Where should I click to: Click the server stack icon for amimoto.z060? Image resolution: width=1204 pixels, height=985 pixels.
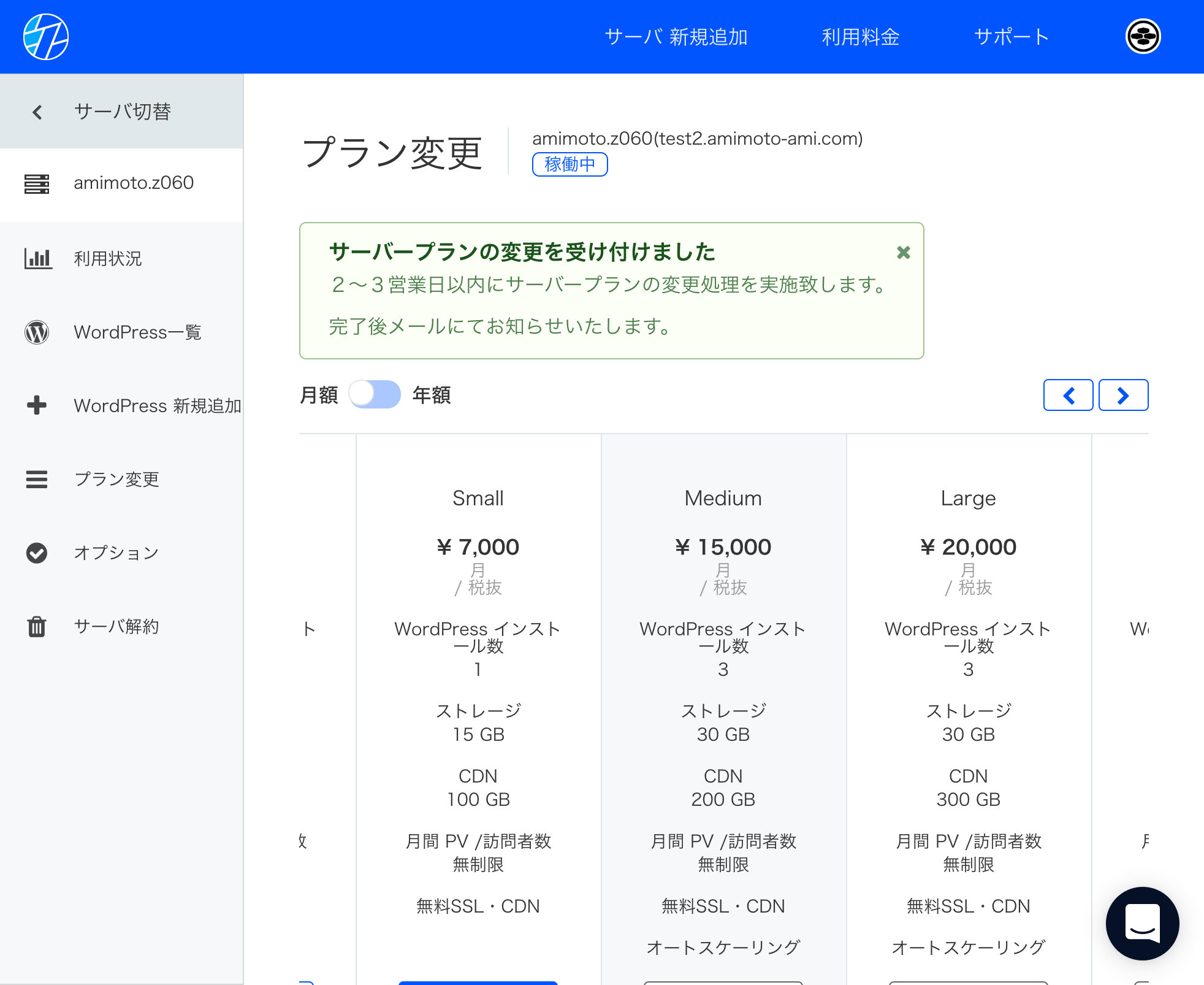coord(37,183)
